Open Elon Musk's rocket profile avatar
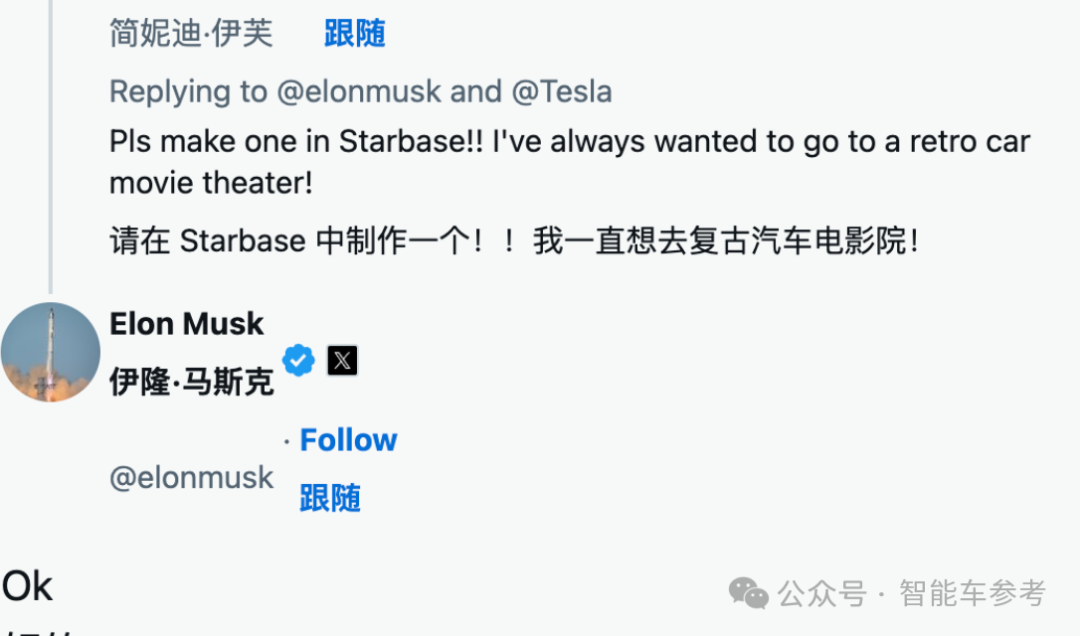1080x636 pixels. tap(51, 352)
